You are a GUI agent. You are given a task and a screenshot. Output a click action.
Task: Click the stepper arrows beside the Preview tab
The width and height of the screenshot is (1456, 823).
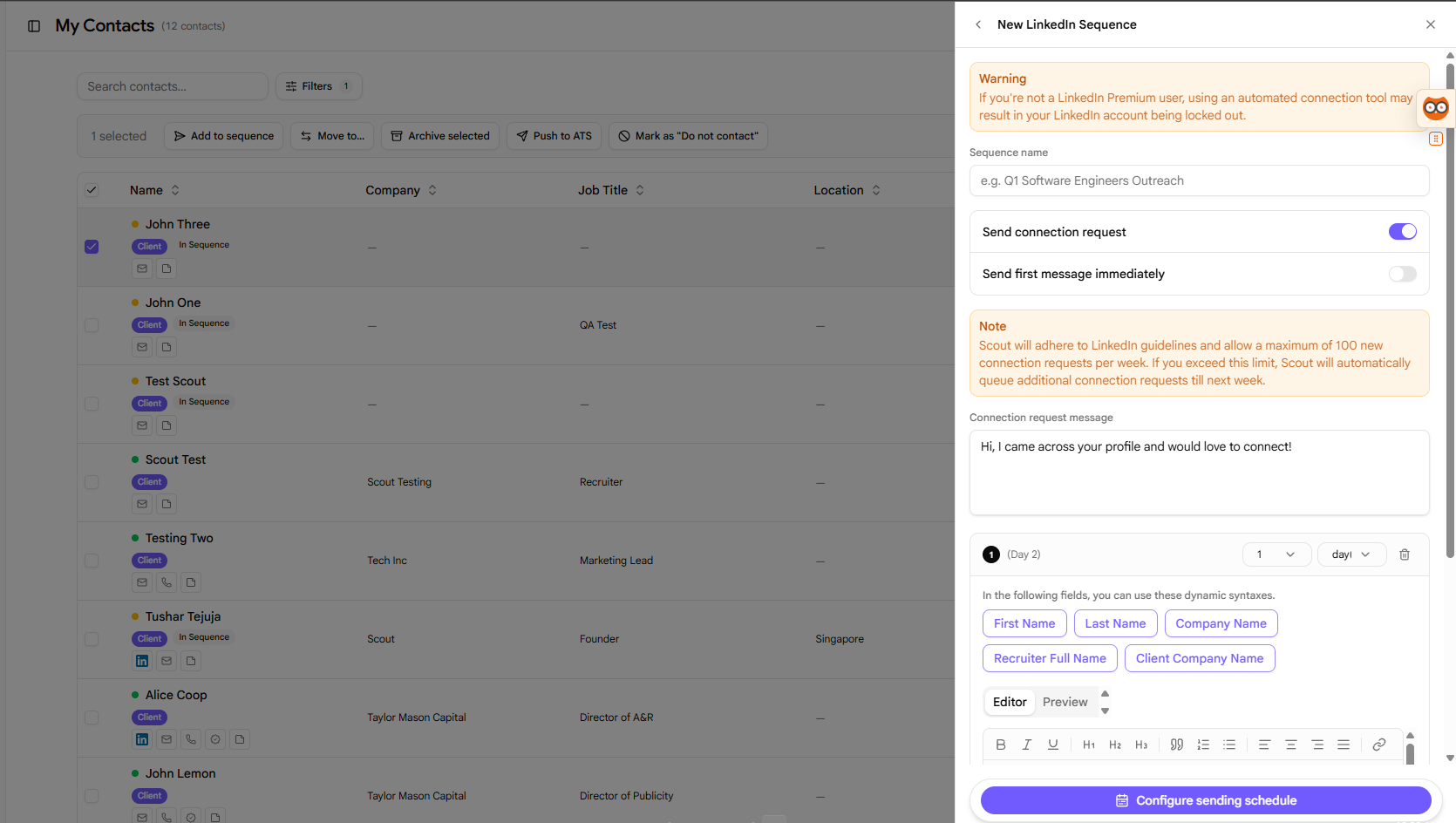(x=1105, y=702)
